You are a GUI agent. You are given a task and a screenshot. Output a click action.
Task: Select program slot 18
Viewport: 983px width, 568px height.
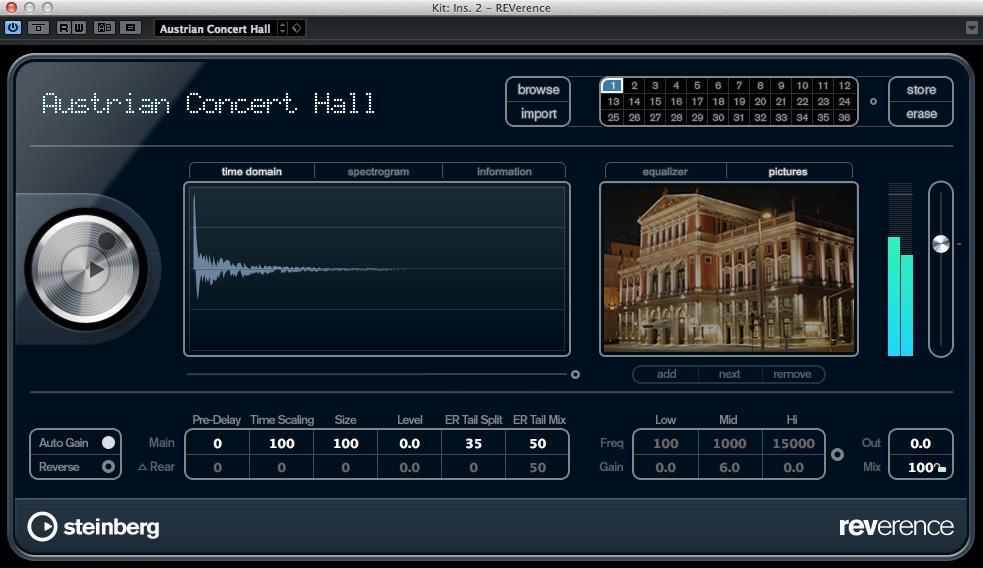(x=718, y=101)
